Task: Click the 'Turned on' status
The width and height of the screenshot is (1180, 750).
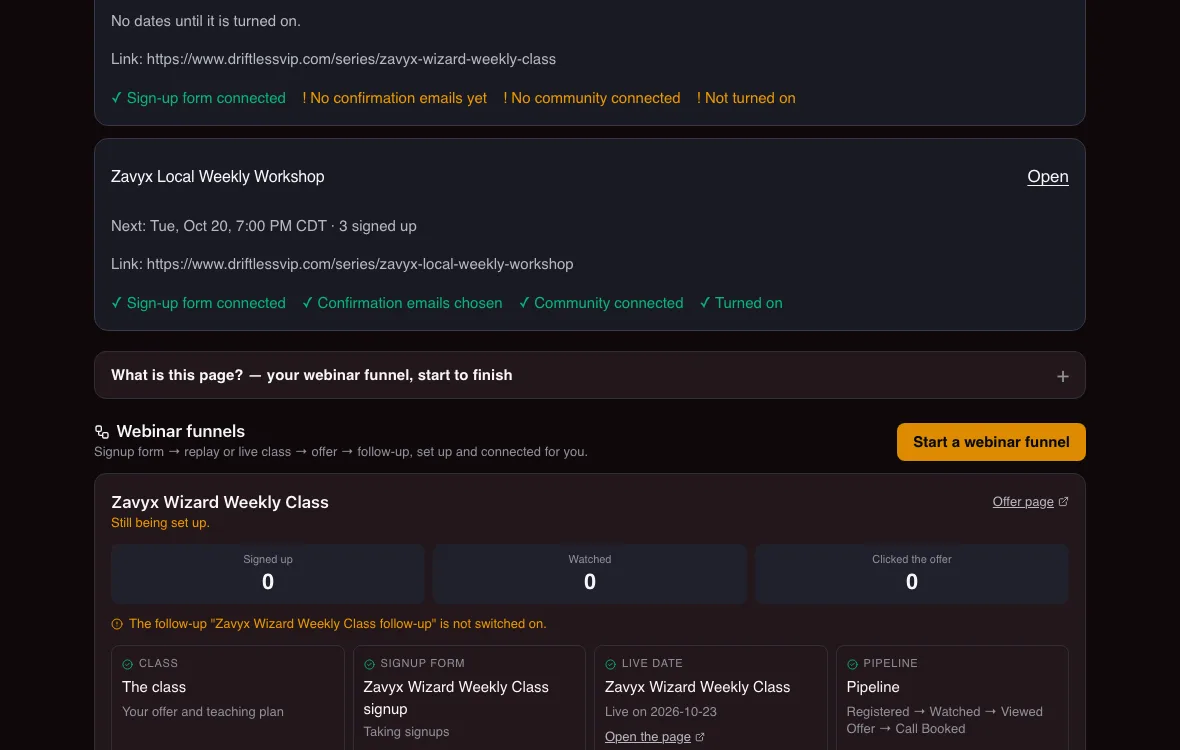Action: pyautogui.click(x=741, y=303)
